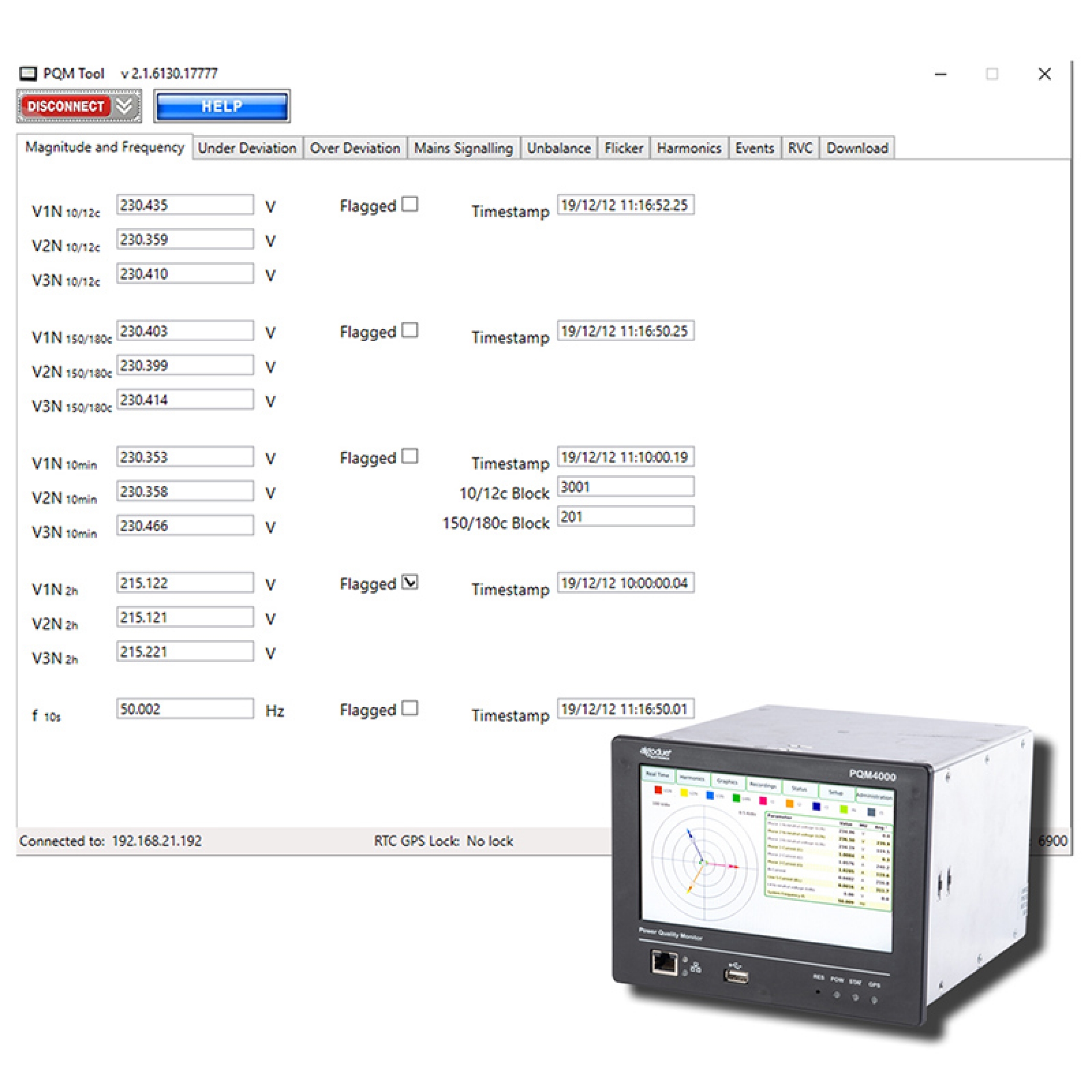This screenshot has height=1092, width=1092.
Task: Open the Unbalance tab
Action: [558, 148]
